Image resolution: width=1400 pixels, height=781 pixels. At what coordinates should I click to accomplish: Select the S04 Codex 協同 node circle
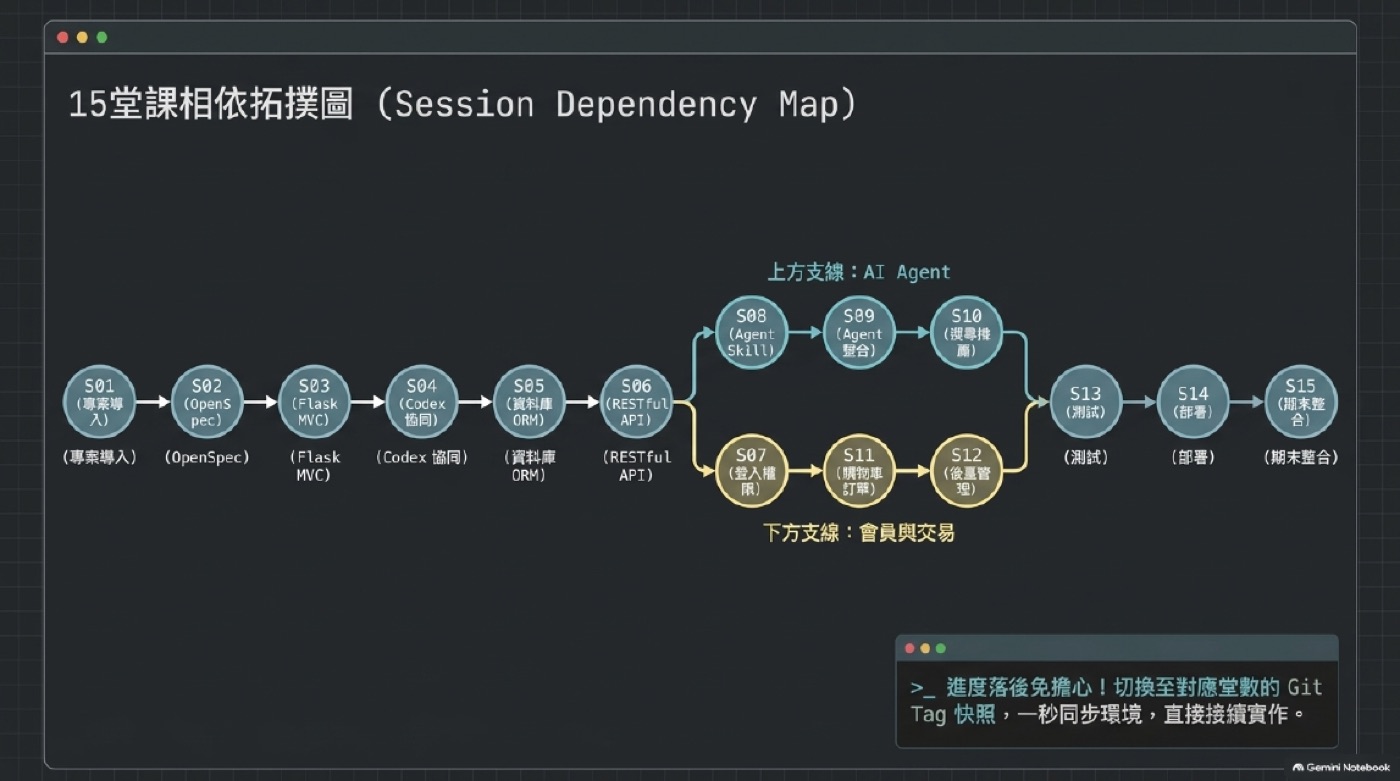point(422,402)
